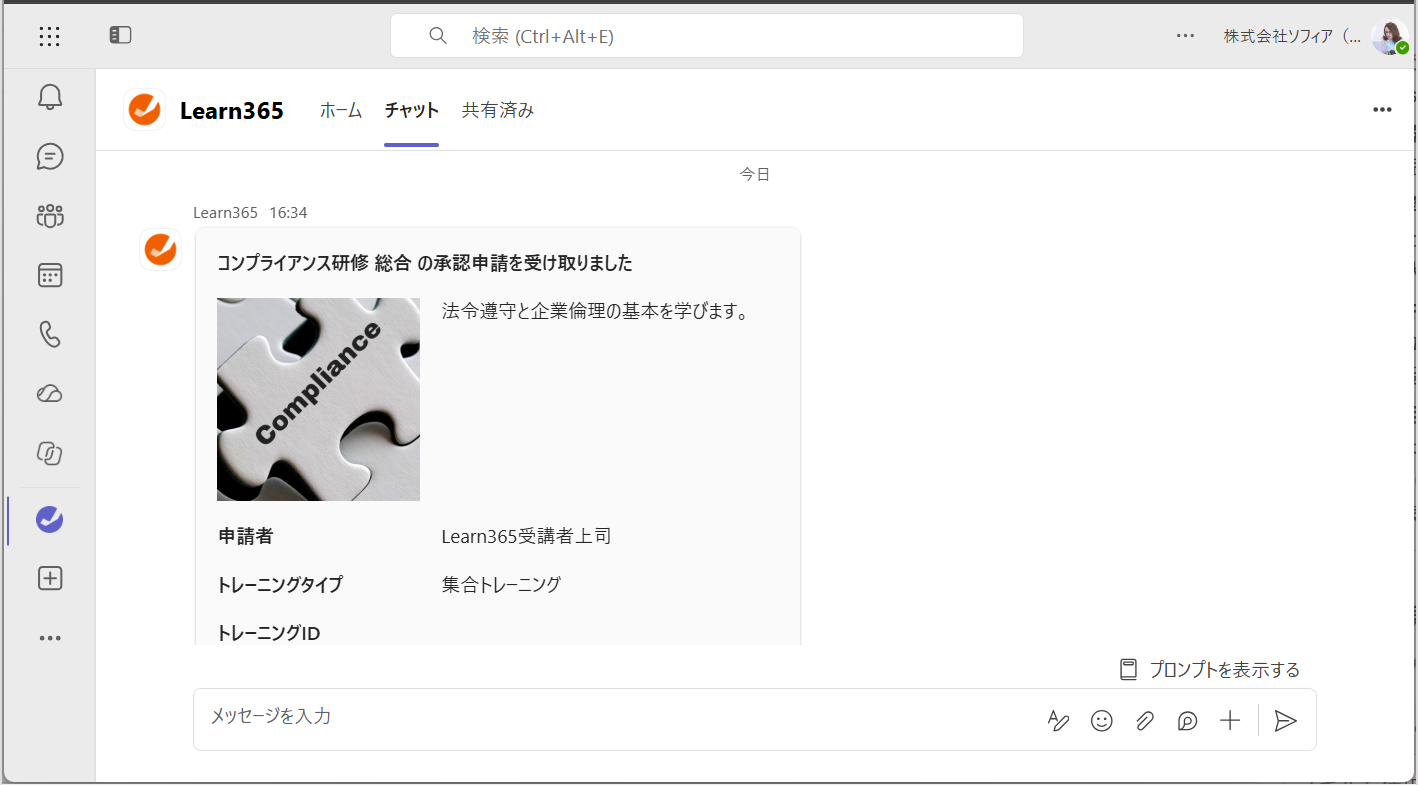Open the emoji picker icon
This screenshot has height=785, width=1418.
[1102, 721]
